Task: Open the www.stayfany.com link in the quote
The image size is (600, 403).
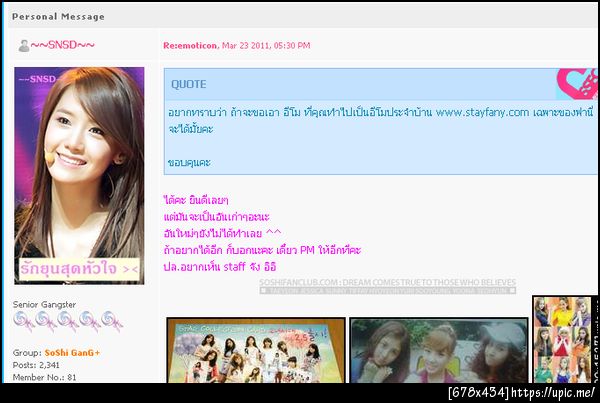Action: click(x=483, y=113)
